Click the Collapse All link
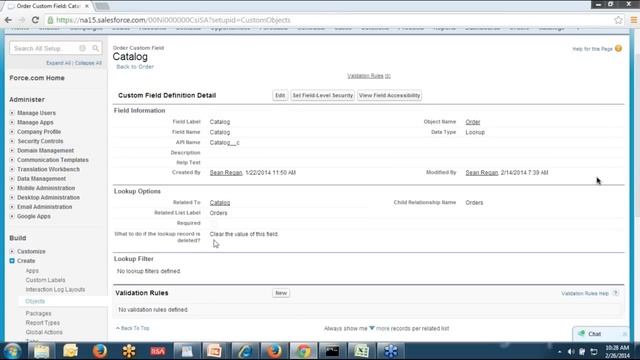 (88, 63)
